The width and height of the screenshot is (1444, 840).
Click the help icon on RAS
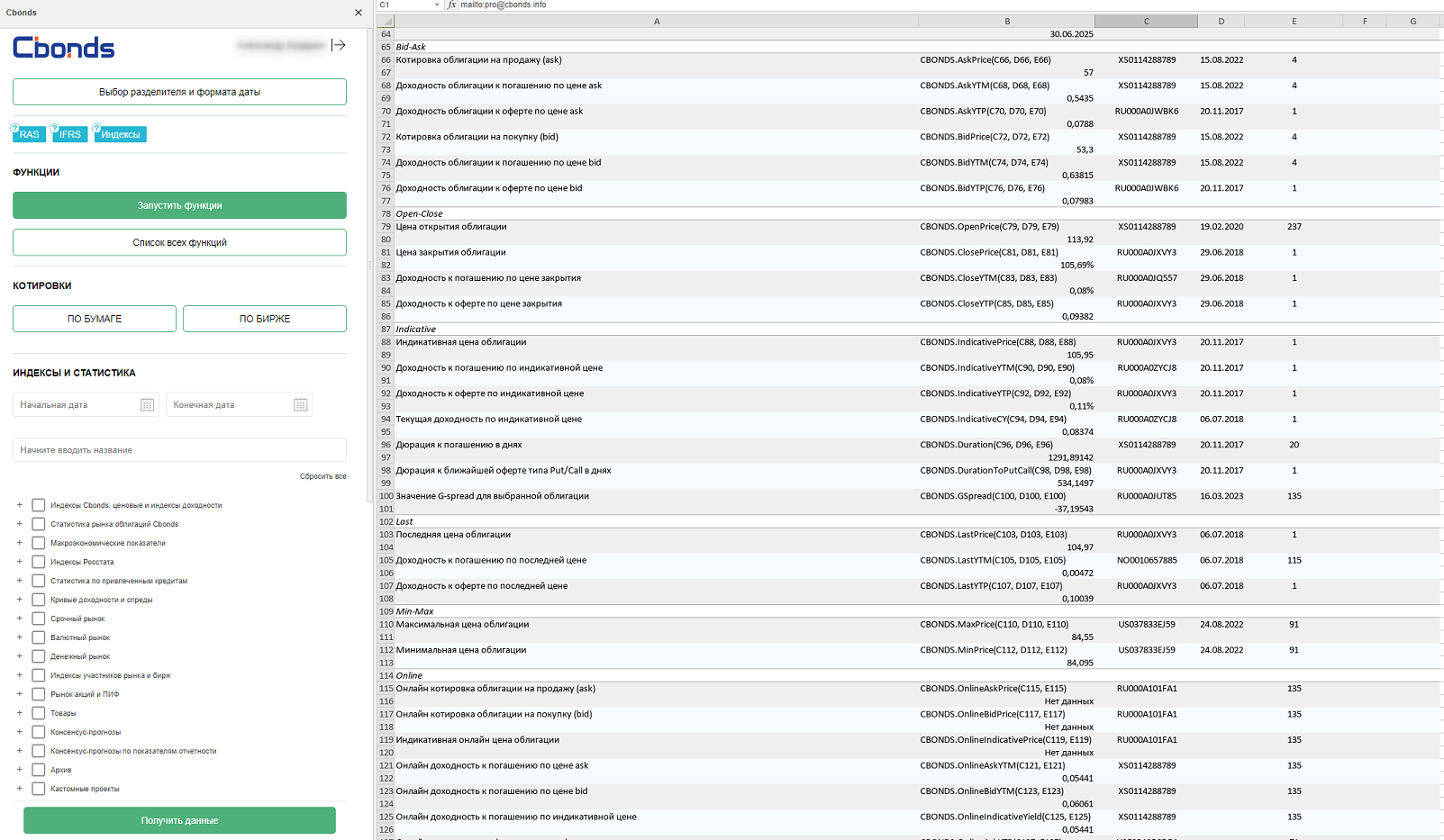click(x=15, y=128)
